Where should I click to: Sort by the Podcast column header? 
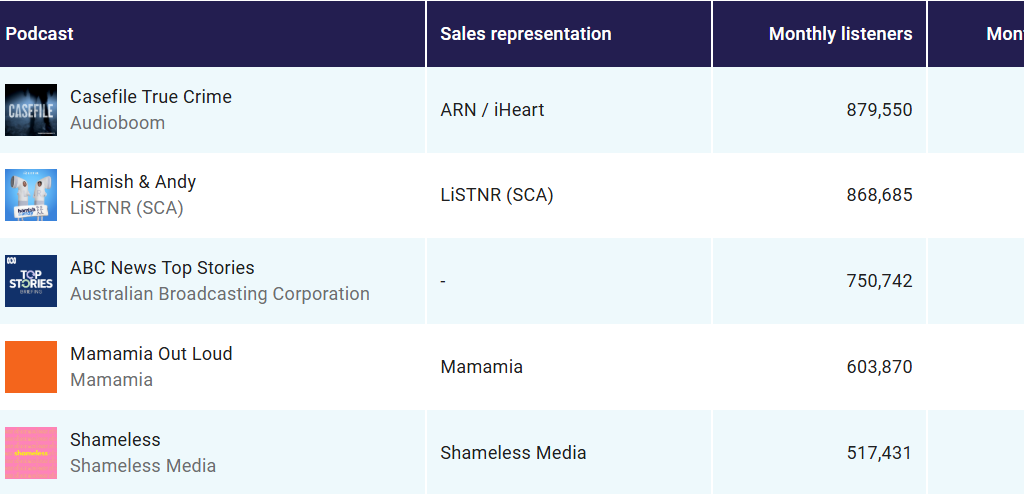tap(40, 34)
